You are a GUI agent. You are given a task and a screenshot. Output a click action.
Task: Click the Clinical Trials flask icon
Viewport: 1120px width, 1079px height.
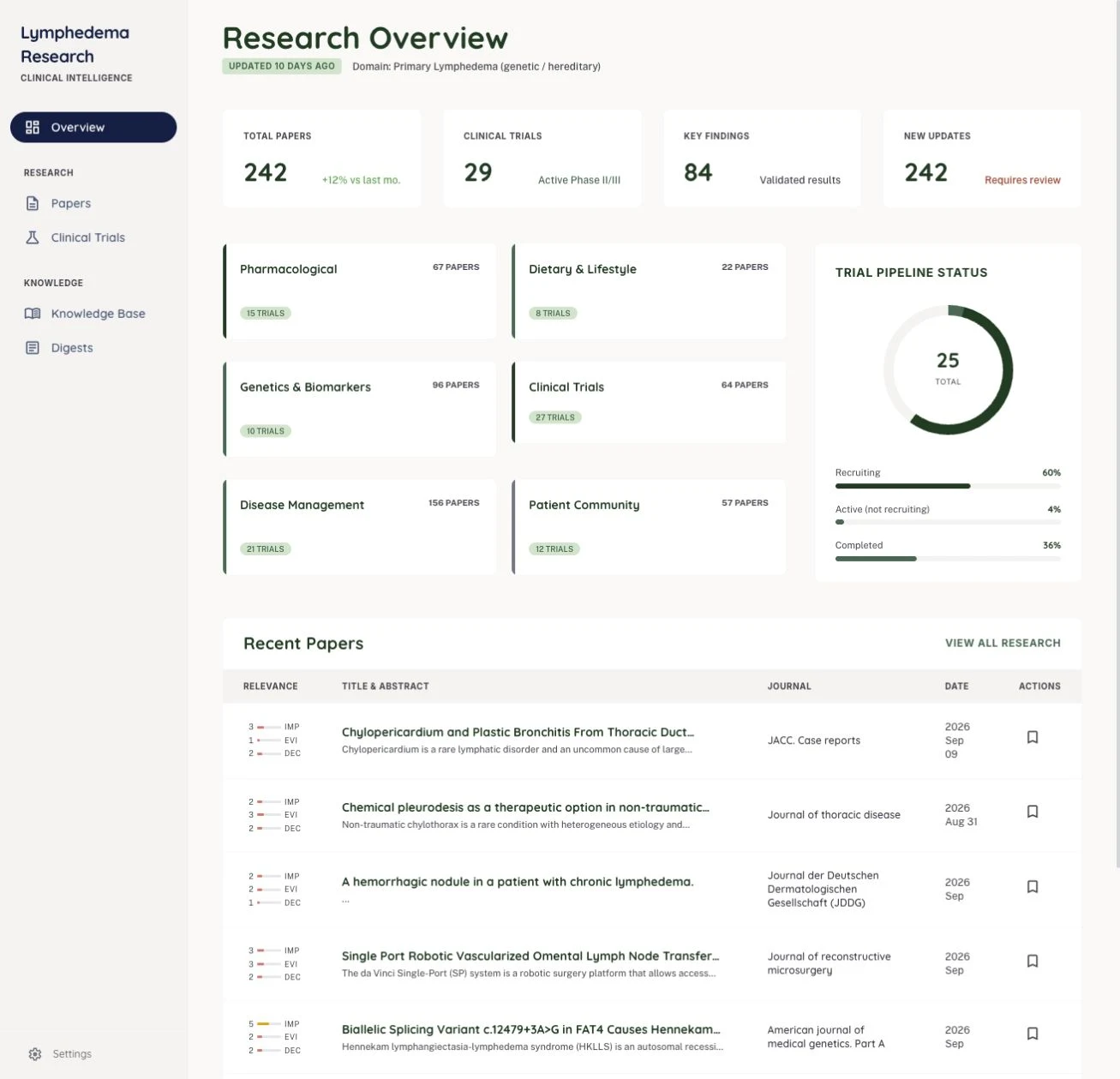[x=33, y=237]
